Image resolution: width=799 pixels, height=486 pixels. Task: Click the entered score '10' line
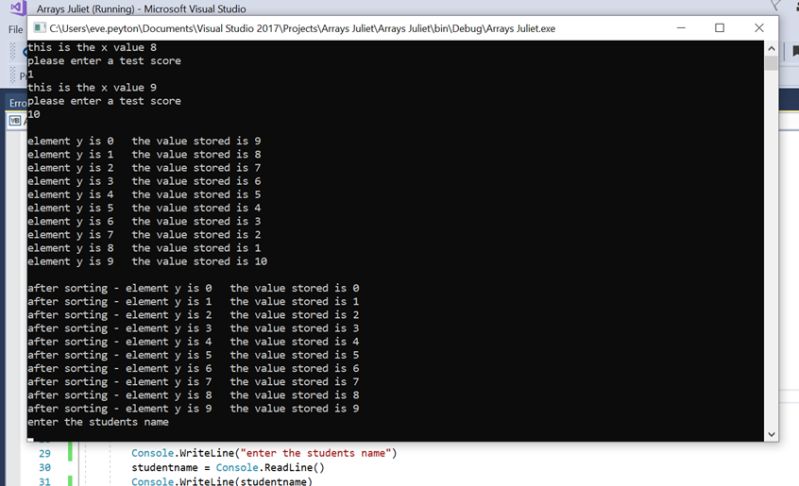tap(34, 114)
